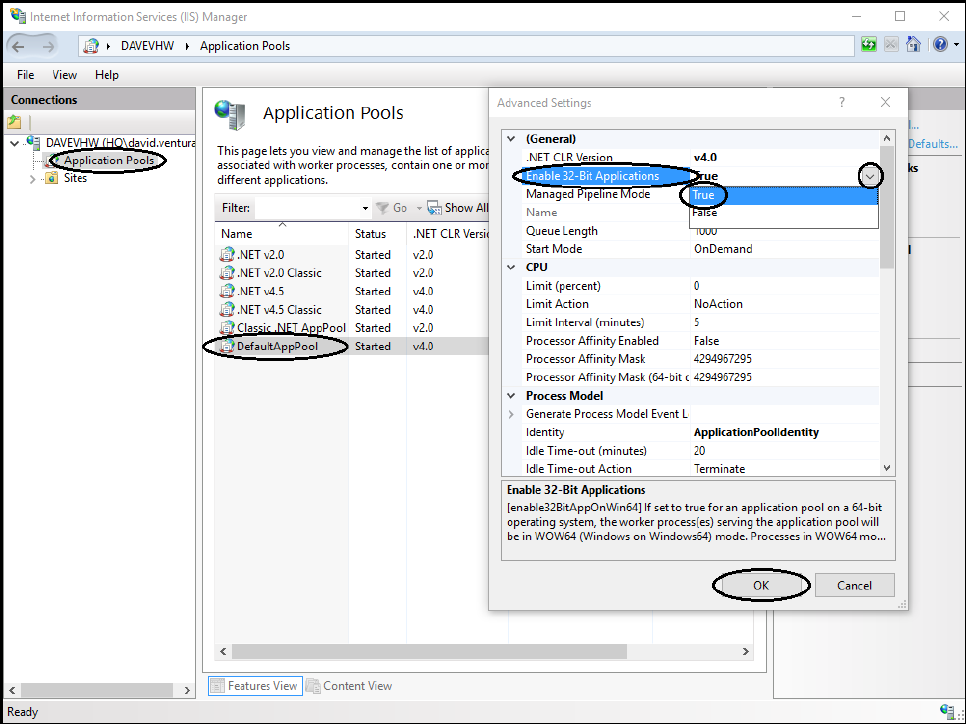Expand the Sites tree node
Viewport: 966px width, 724px height.
(x=33, y=179)
